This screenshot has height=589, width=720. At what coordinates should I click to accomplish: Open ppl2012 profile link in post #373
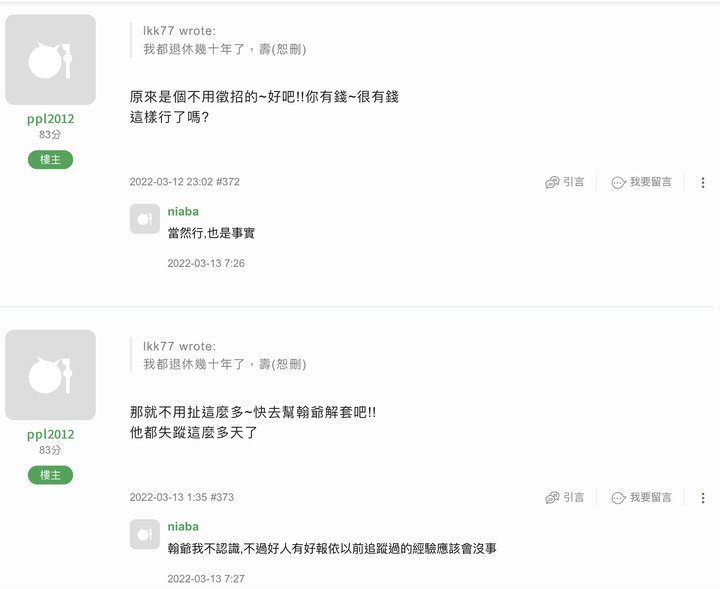click(x=51, y=434)
